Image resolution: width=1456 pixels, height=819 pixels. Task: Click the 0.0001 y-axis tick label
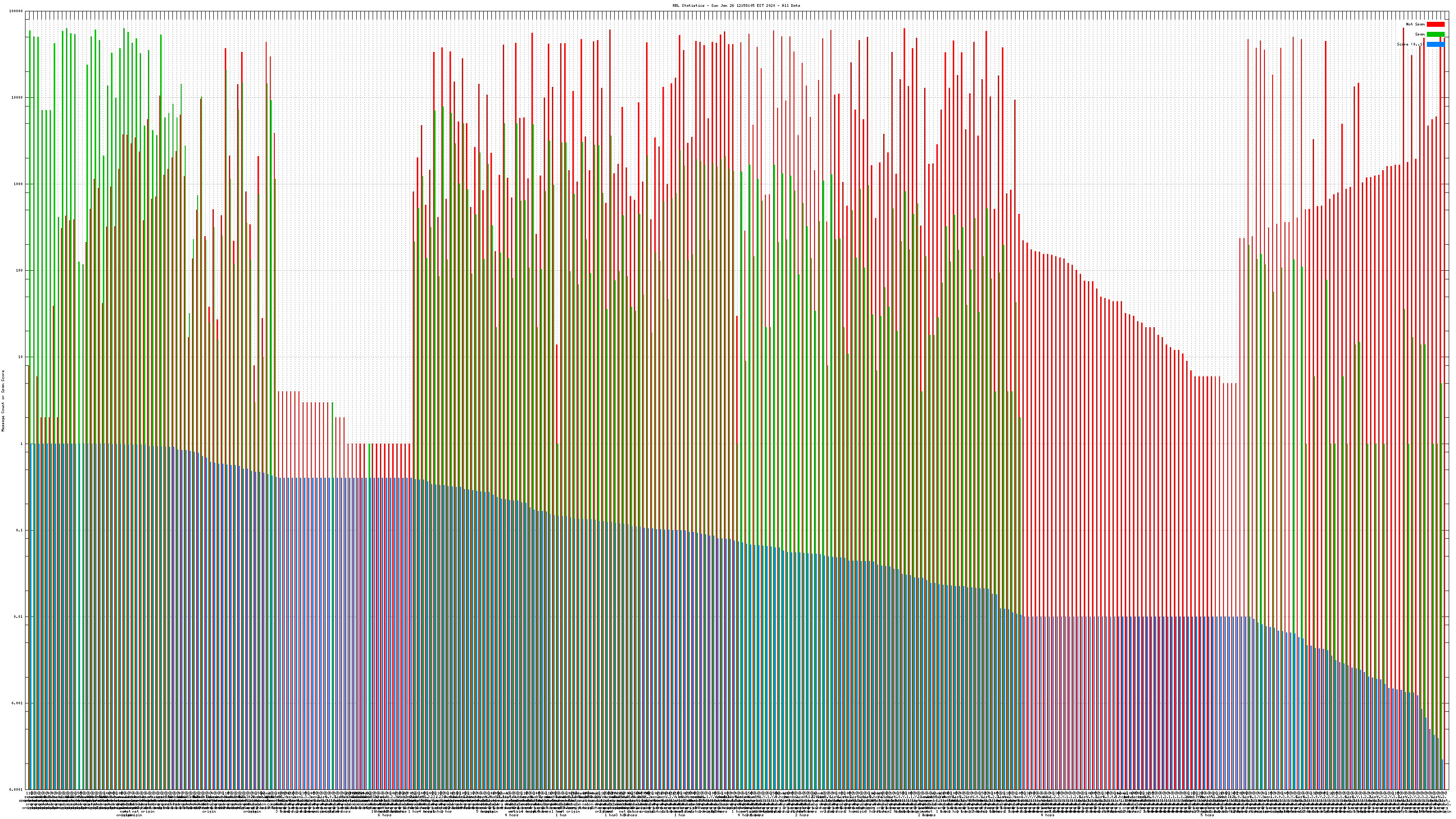(x=16, y=789)
